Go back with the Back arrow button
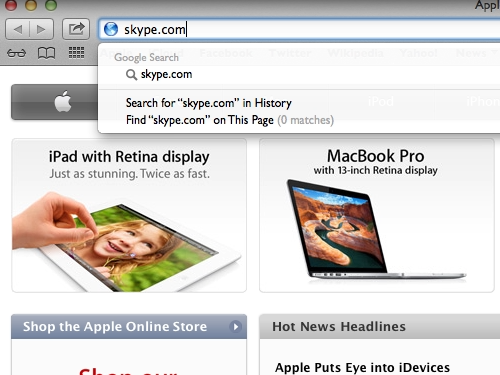 point(18,29)
